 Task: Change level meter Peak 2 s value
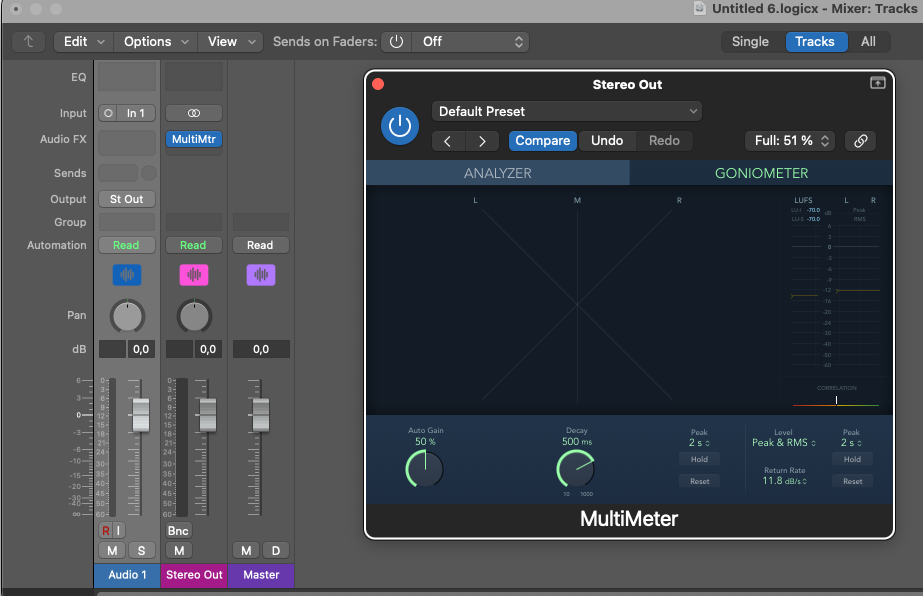pos(851,443)
